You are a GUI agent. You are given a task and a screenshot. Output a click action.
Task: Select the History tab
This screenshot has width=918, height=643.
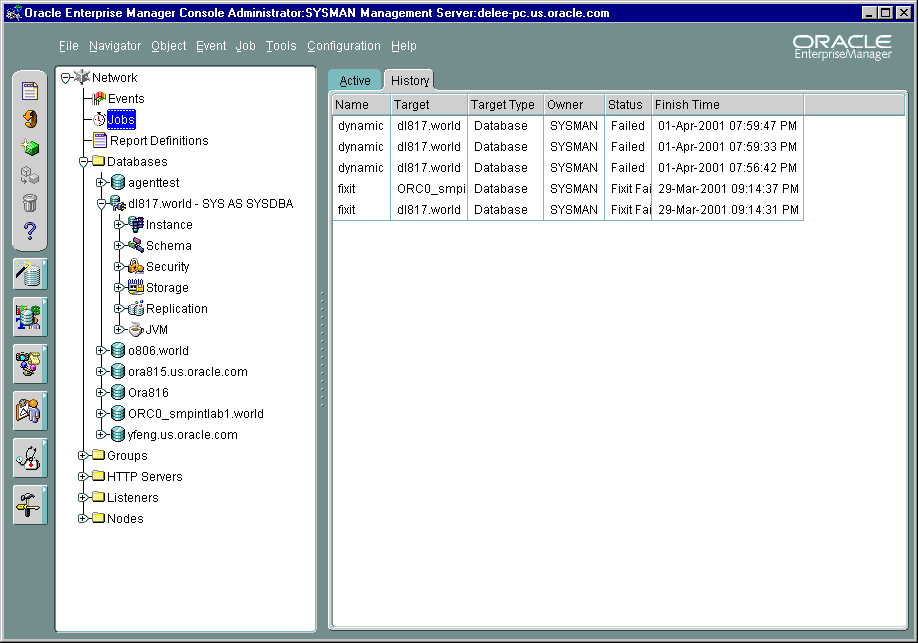click(410, 81)
